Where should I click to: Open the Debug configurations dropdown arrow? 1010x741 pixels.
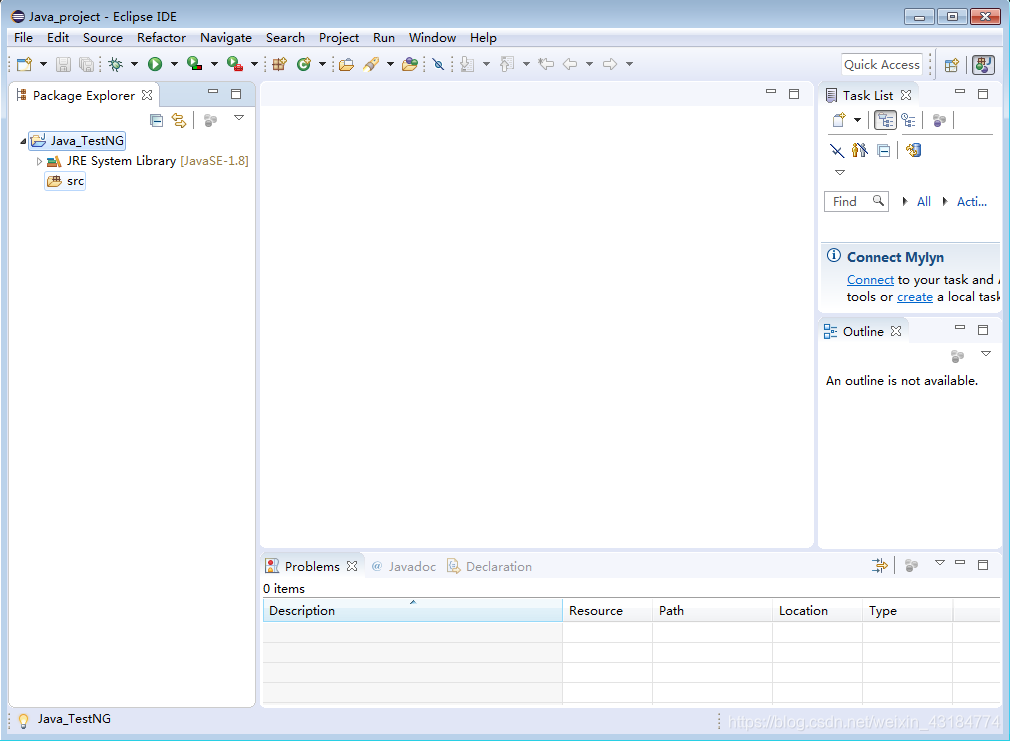point(134,64)
